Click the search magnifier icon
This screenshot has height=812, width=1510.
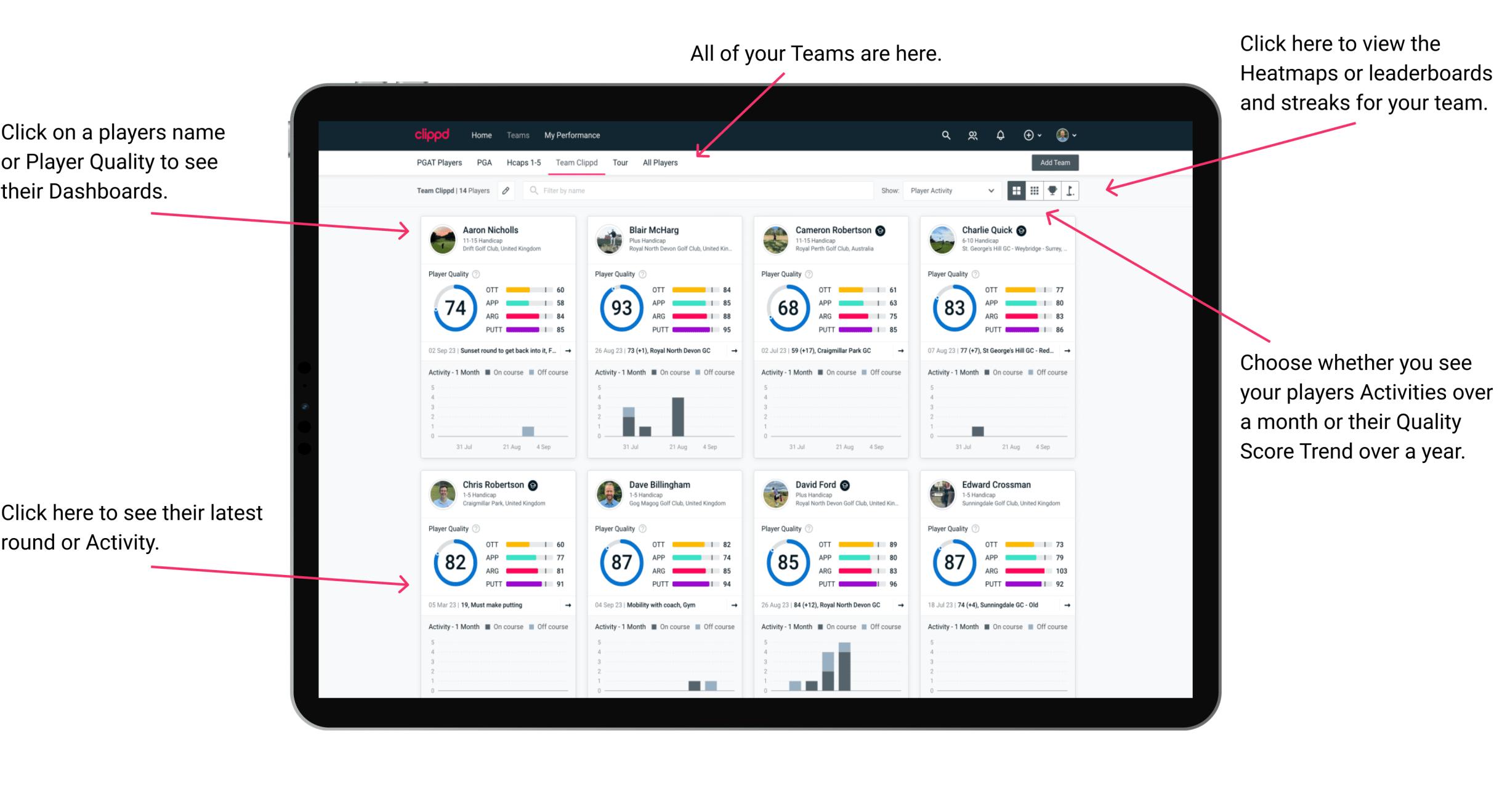944,134
